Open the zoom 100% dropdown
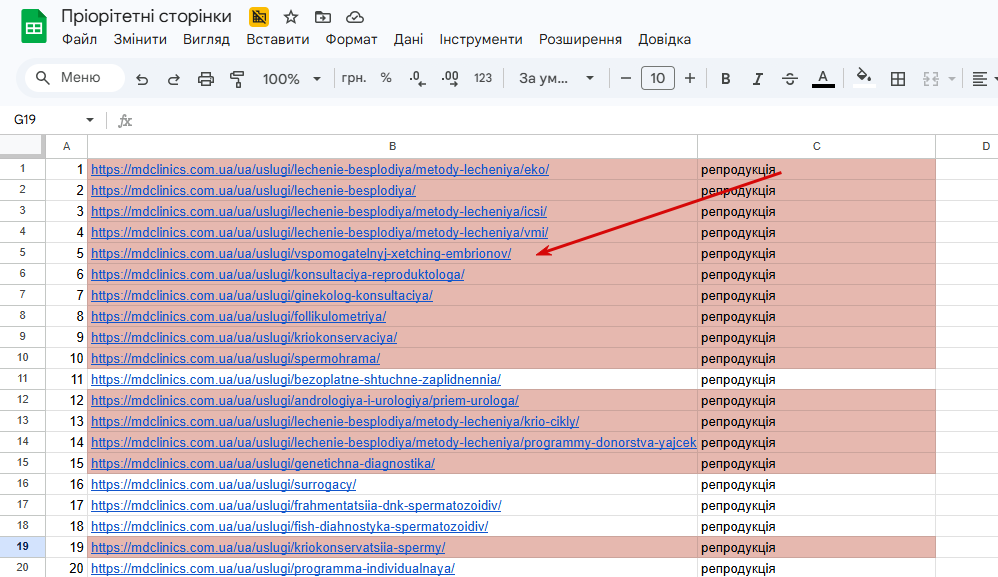The image size is (998, 577). click(x=292, y=79)
